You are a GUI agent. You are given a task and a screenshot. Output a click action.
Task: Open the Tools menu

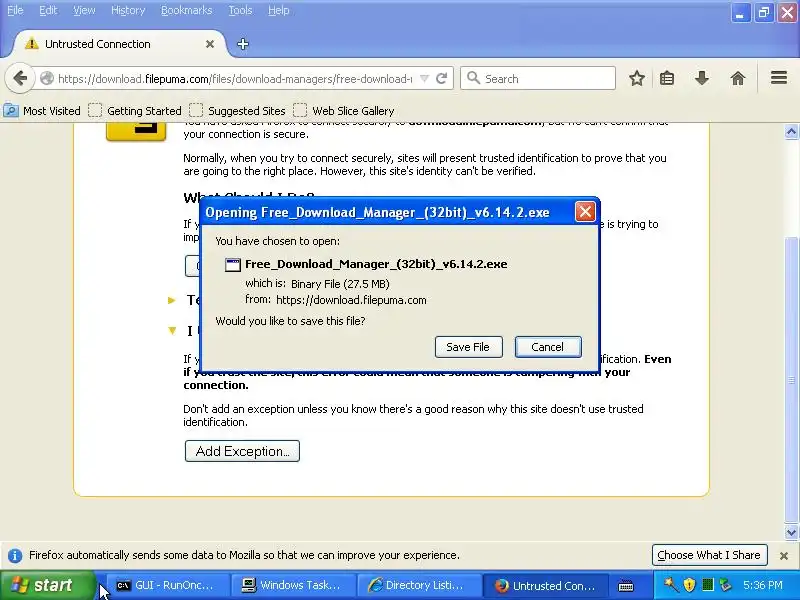240,10
